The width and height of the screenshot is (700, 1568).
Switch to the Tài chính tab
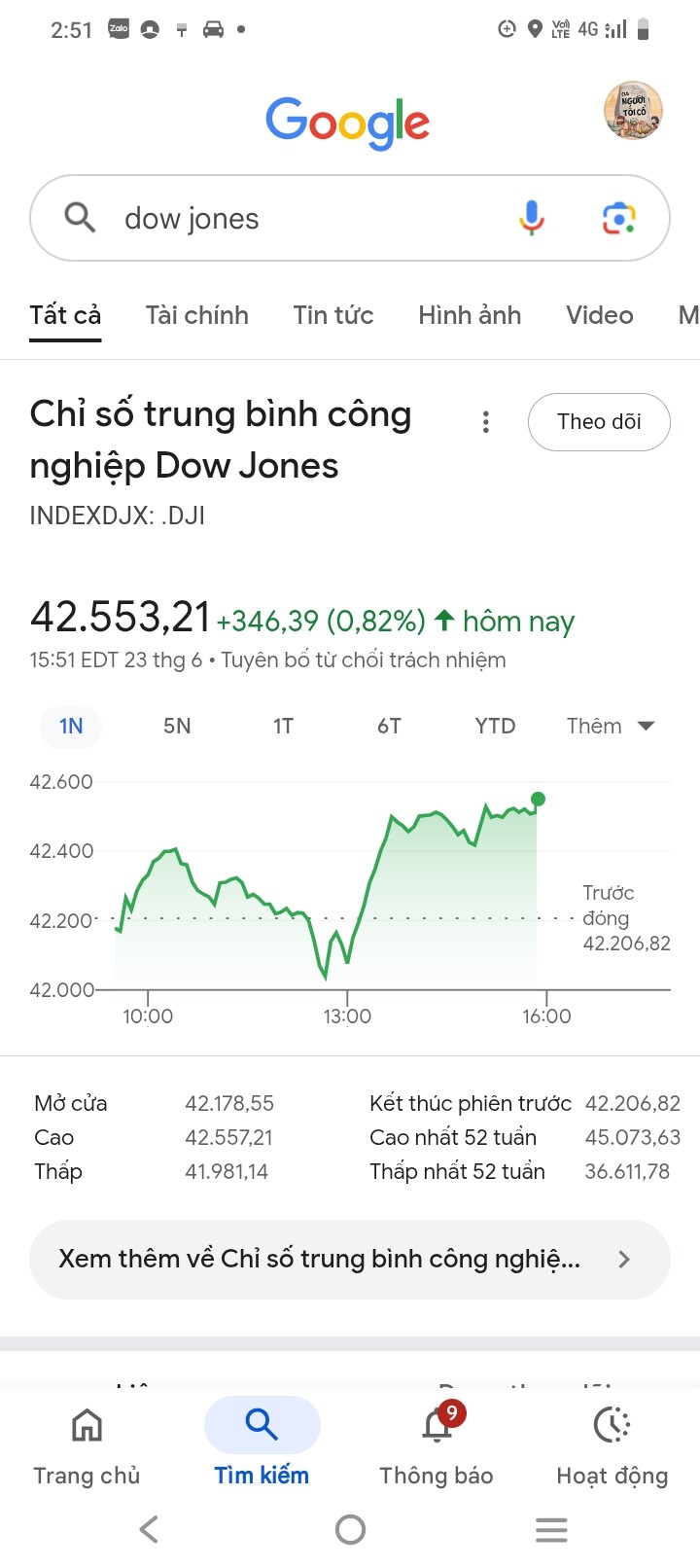coord(196,315)
